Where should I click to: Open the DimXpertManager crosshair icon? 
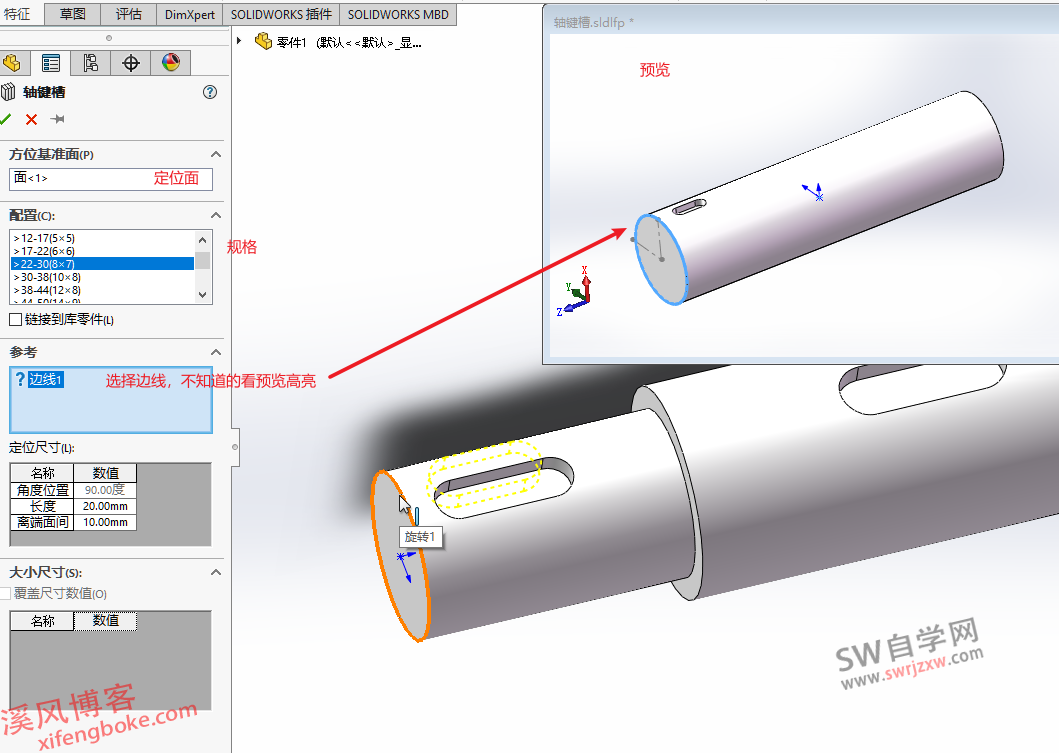click(130, 62)
